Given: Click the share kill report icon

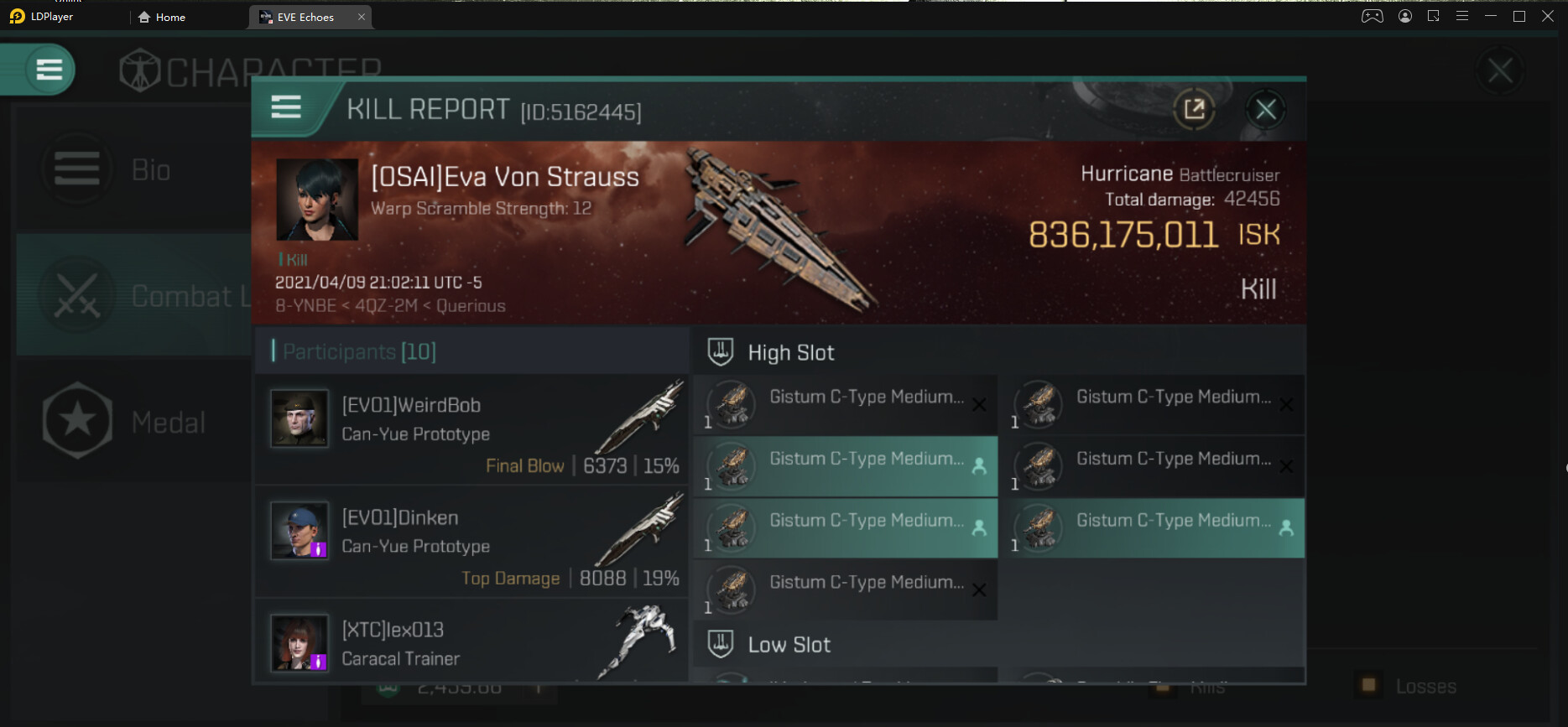Looking at the screenshot, I should click(1194, 109).
